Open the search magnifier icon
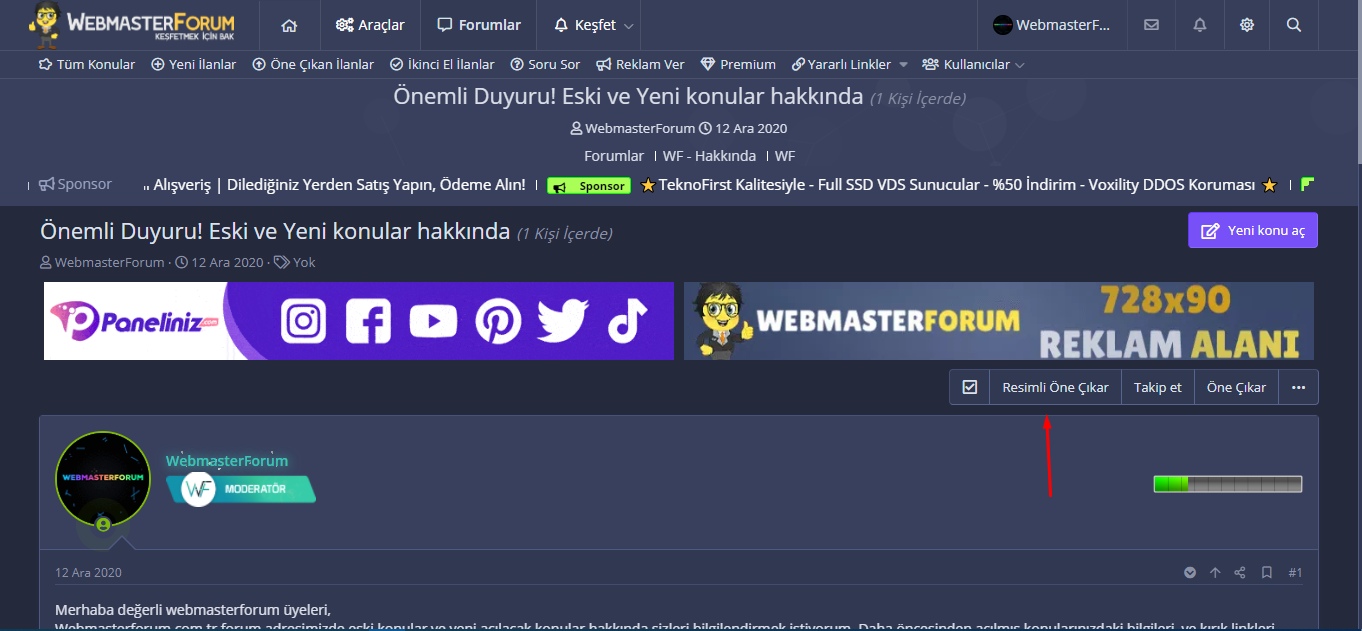 coord(1294,25)
